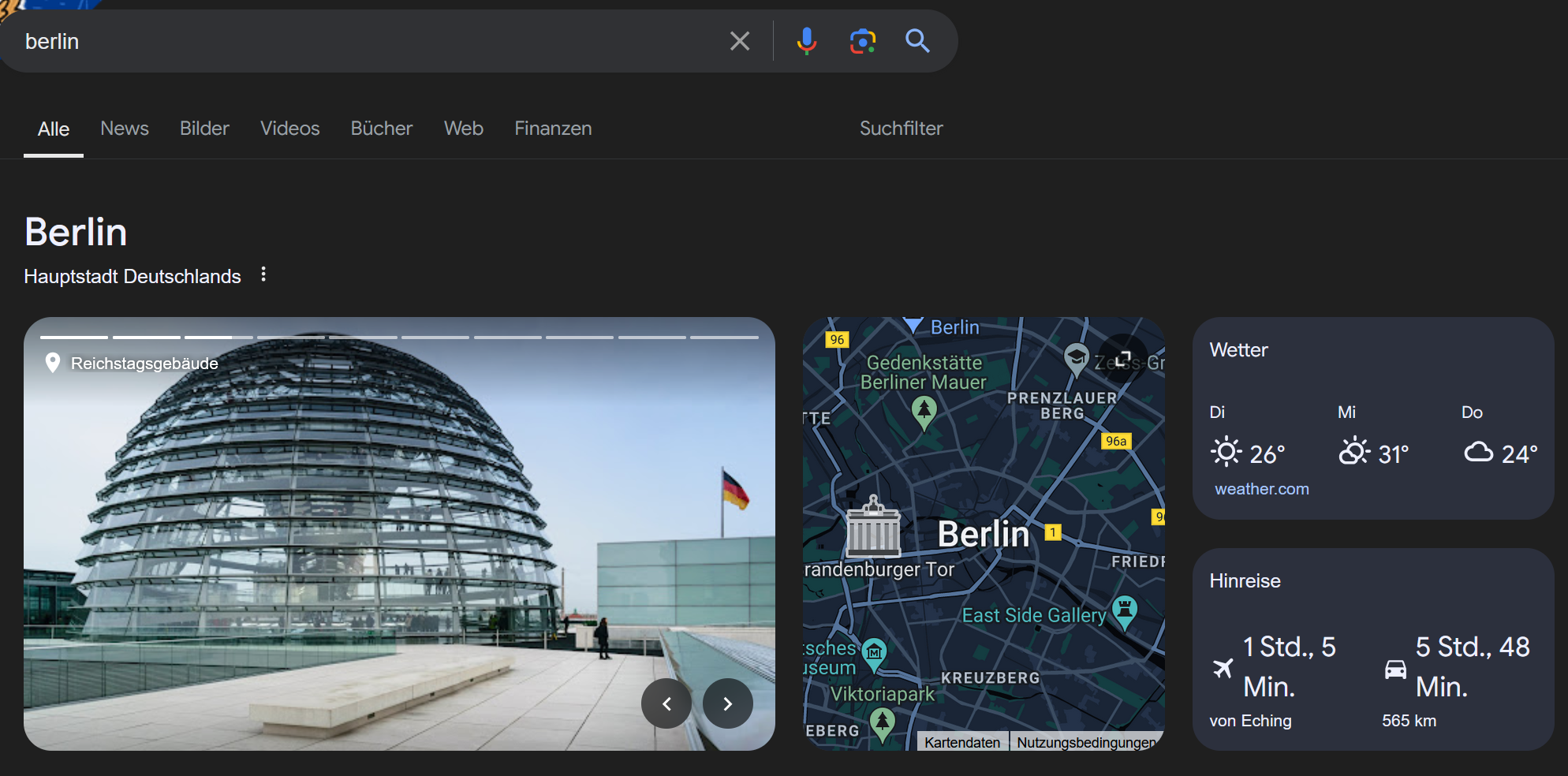The image size is (1568, 776).
Task: Jump to the last carousel progress segment
Action: pos(724,338)
